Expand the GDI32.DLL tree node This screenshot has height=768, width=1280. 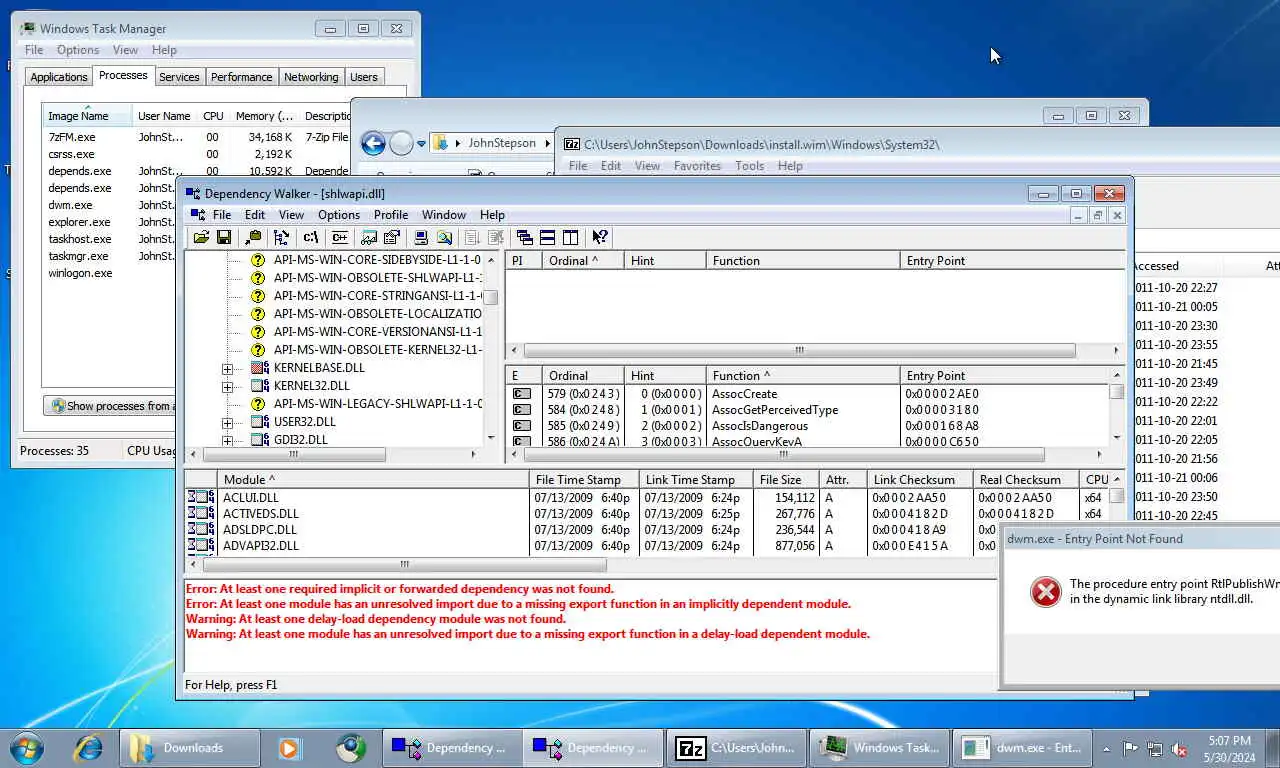coord(227,440)
